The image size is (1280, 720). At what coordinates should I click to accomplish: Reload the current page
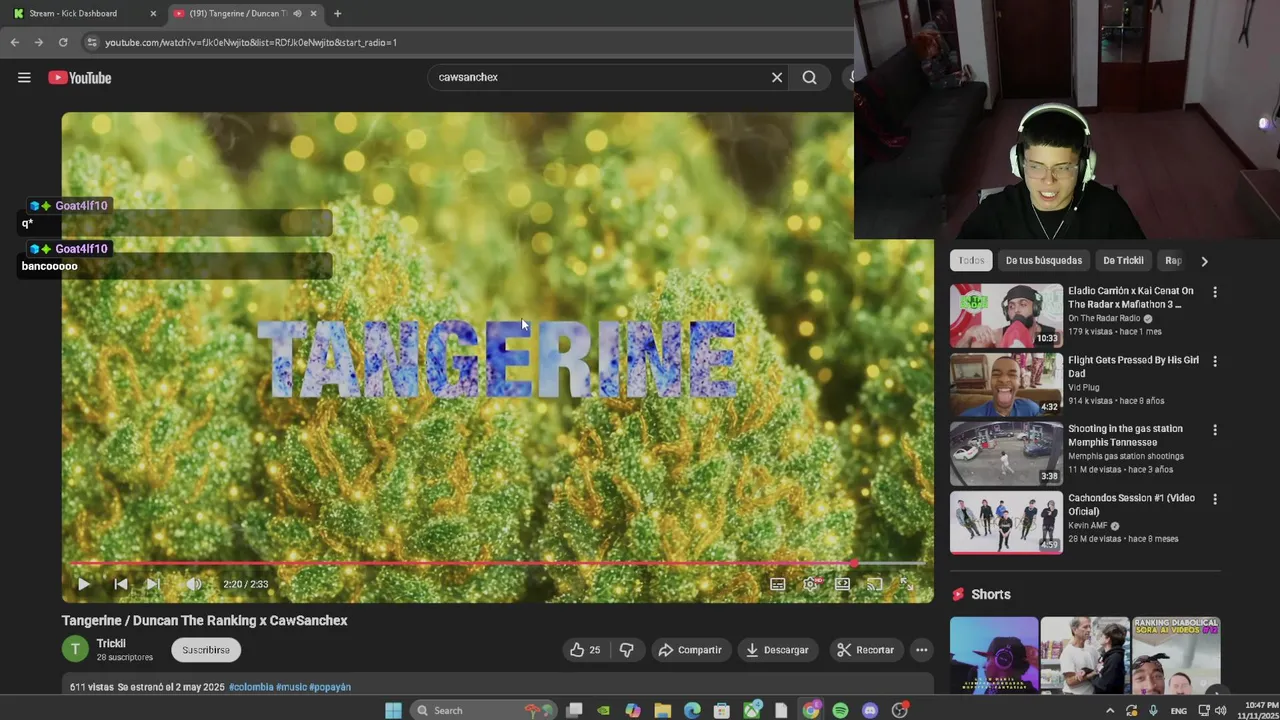coord(63,42)
